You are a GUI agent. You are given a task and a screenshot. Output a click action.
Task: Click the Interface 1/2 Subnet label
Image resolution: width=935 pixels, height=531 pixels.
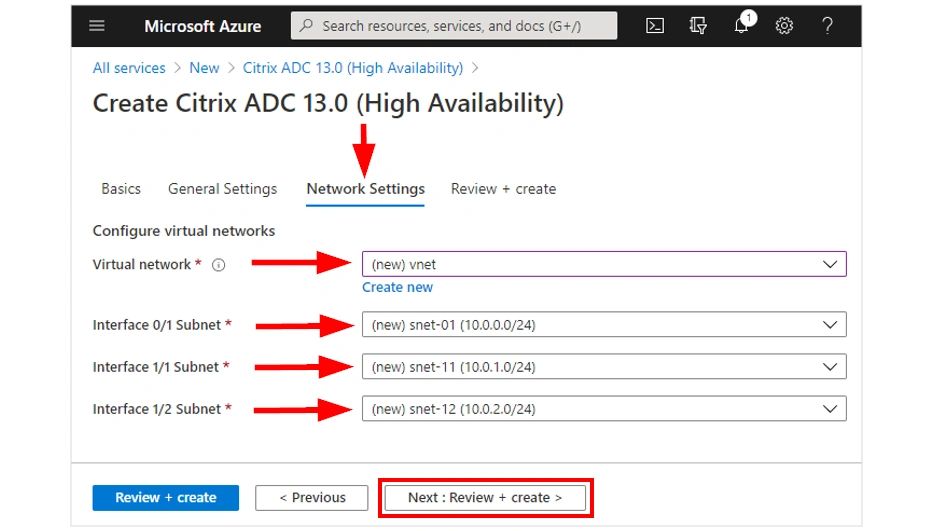point(157,409)
